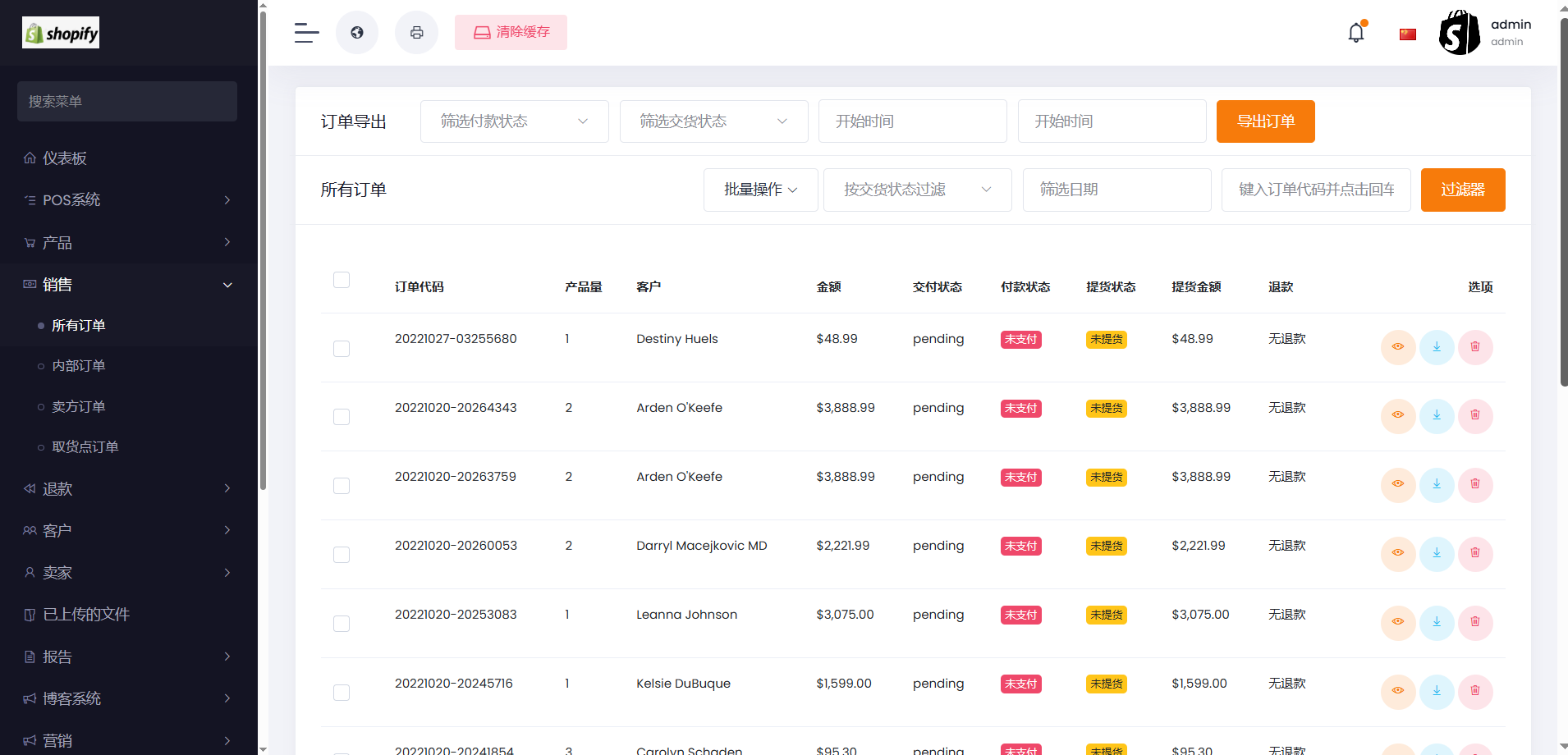1568x755 pixels.
Task: Click the 搜索菜单 search menu field
Action: pyautogui.click(x=127, y=102)
